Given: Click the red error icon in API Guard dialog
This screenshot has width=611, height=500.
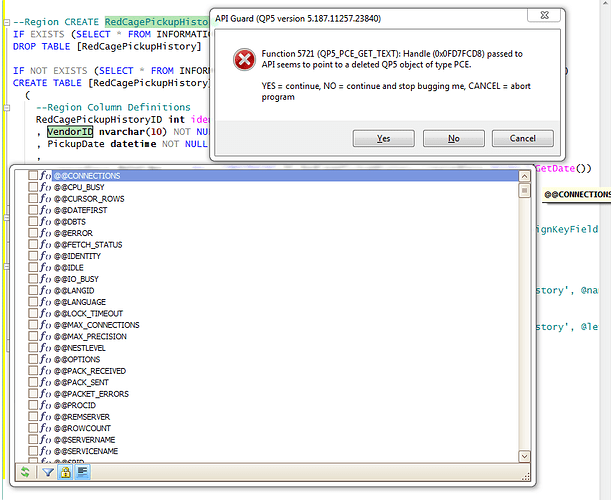Looking at the screenshot, I should [244, 60].
